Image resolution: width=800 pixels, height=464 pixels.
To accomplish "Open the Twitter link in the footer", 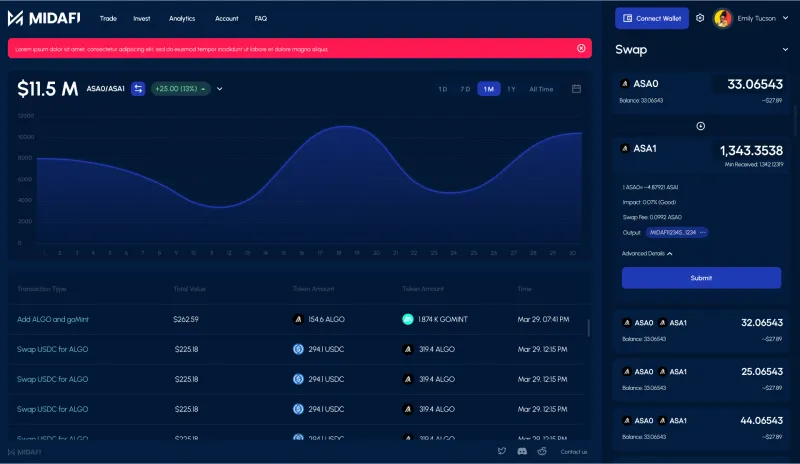I will 502,452.
